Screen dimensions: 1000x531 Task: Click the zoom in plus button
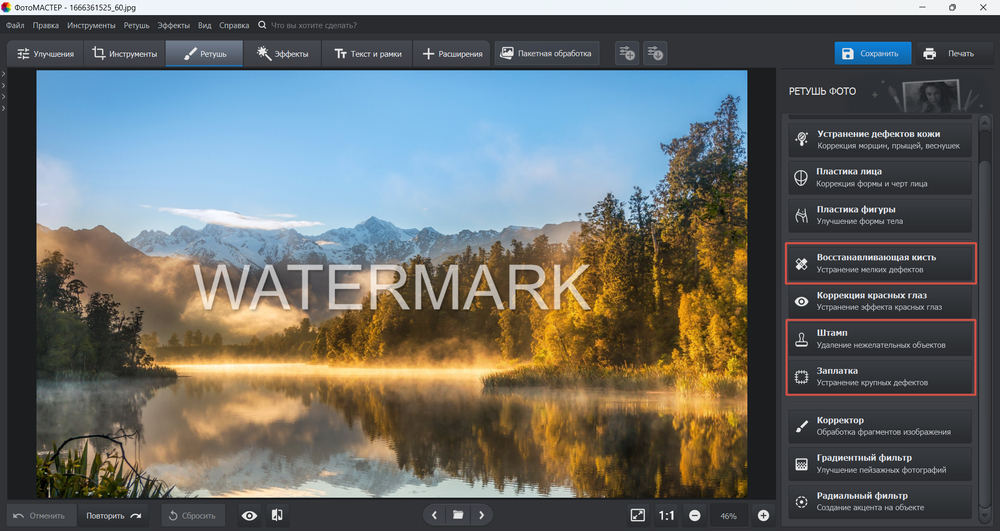click(x=763, y=516)
